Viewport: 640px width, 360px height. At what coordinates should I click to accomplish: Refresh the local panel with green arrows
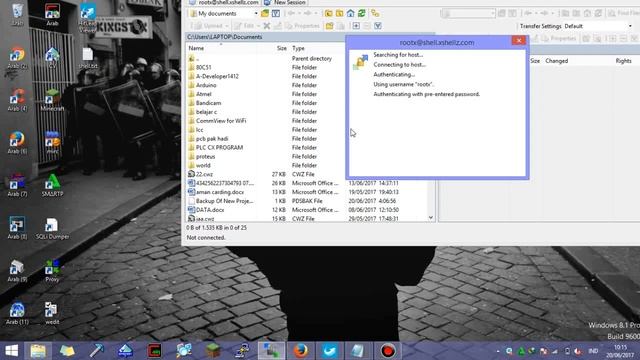coord(362,13)
